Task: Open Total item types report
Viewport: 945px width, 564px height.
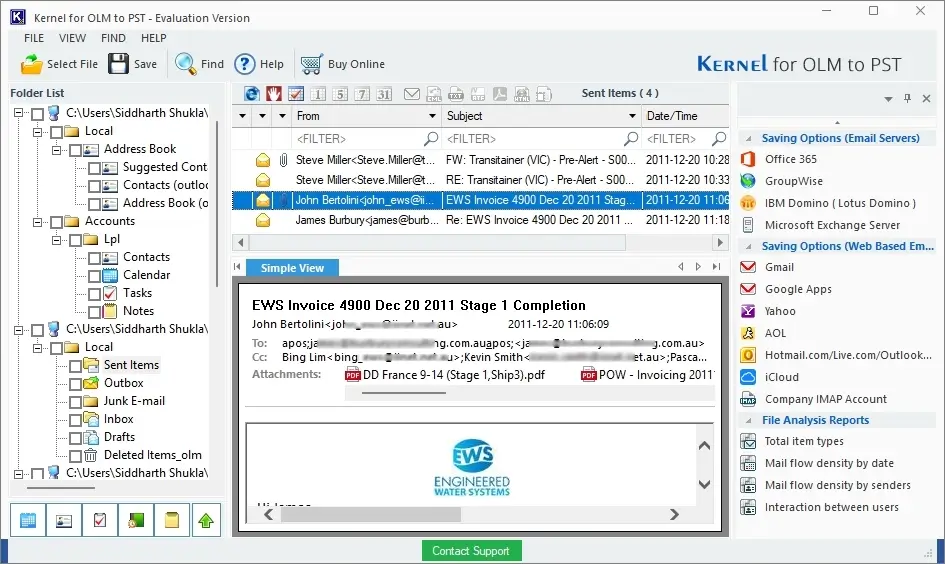Action: coord(804,441)
